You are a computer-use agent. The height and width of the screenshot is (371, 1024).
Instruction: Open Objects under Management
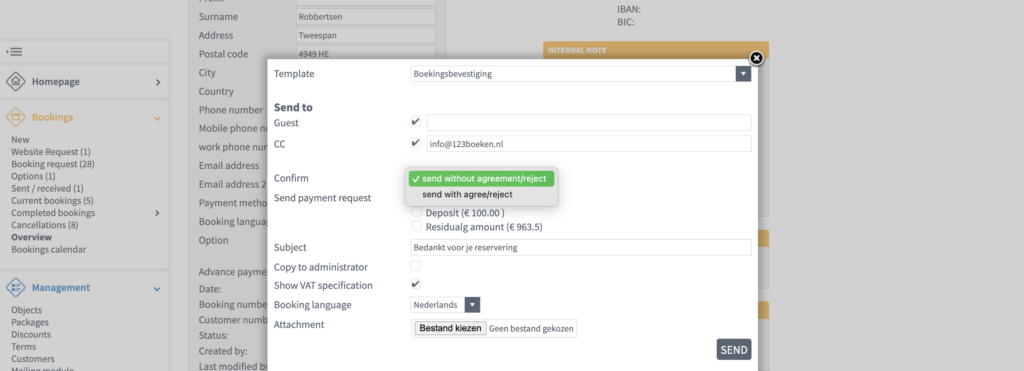[x=26, y=310]
